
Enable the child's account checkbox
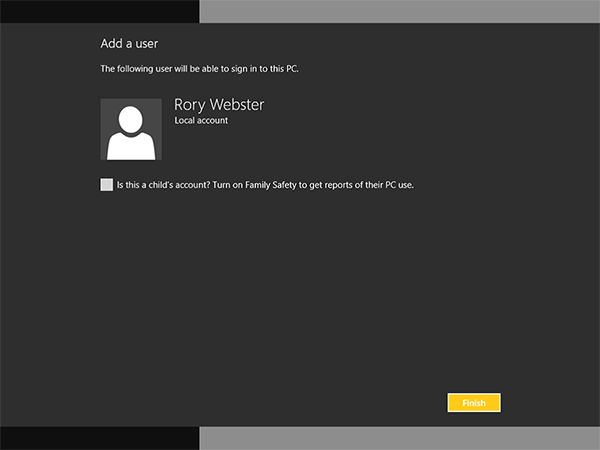click(107, 184)
